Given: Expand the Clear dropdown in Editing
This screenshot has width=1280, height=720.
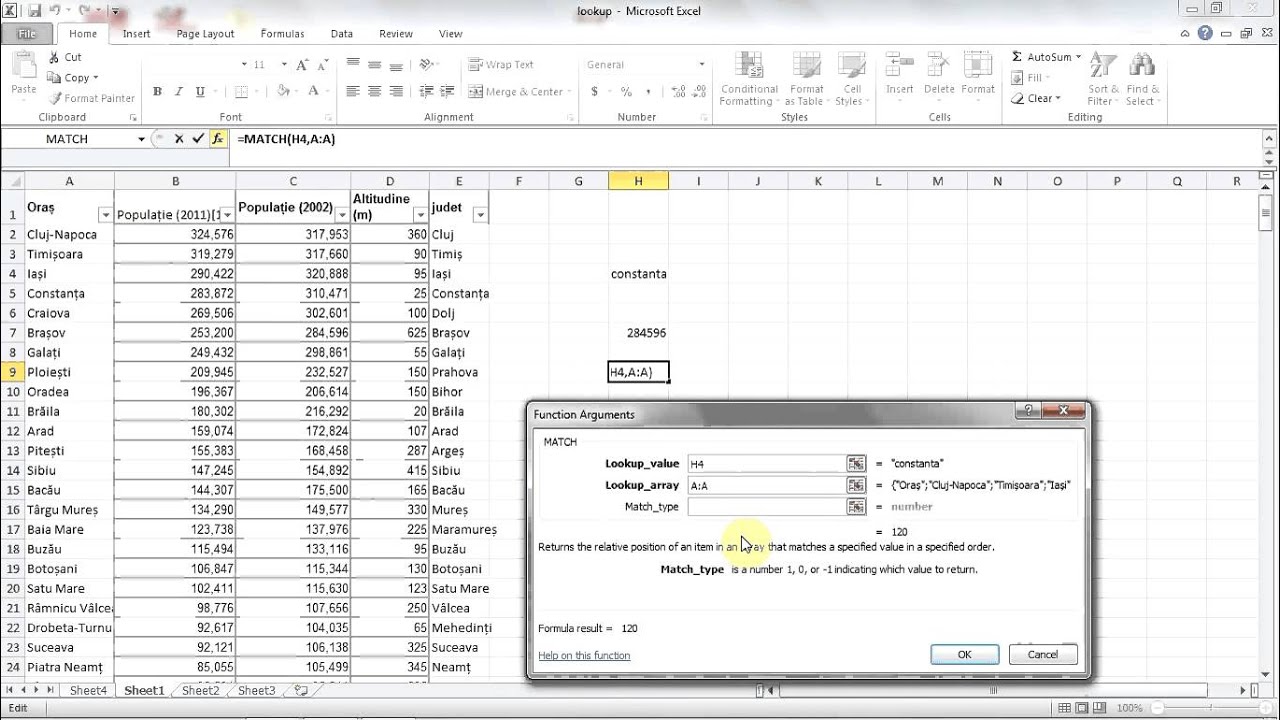Looking at the screenshot, I should pos(1056,99).
